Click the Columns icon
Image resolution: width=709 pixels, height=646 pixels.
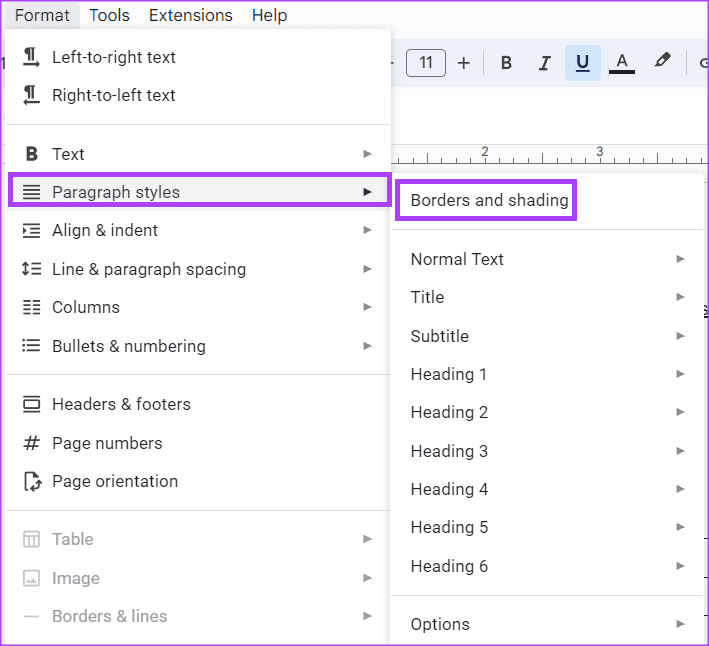coord(31,307)
